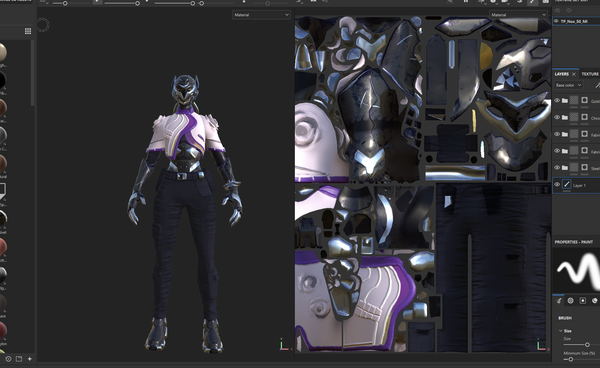Viewport: 600px width, 368px height.
Task: Click the shelf panel's vertical scrollbar
Action: coord(33,73)
